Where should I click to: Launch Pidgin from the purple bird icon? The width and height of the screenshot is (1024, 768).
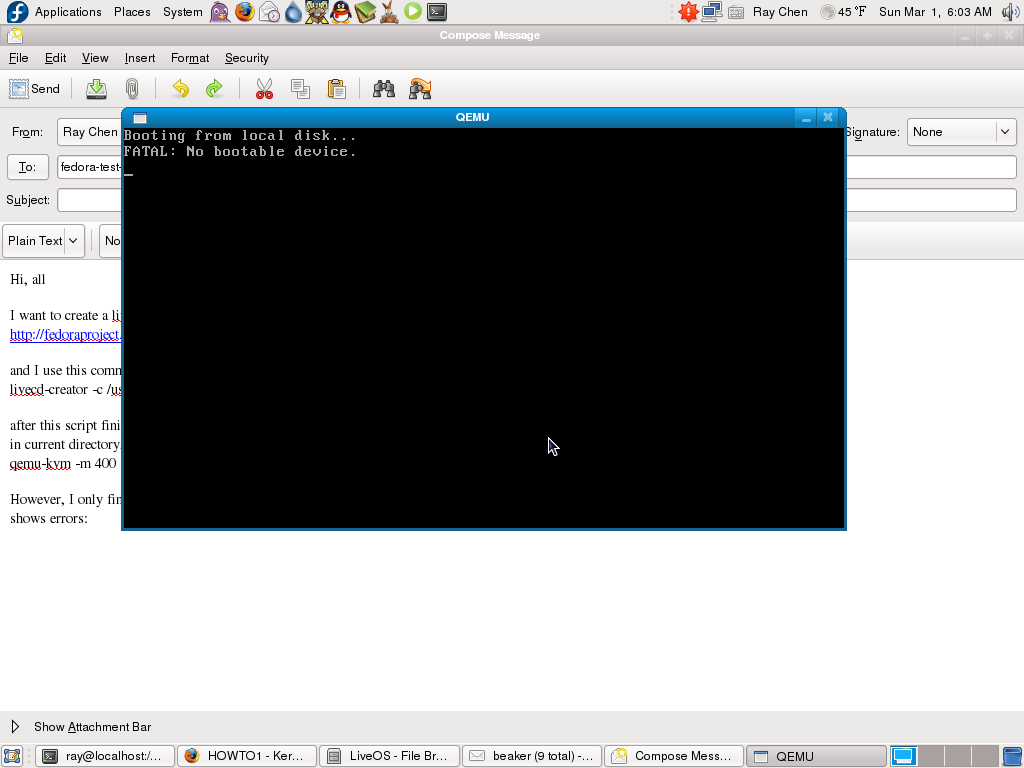tap(220, 12)
